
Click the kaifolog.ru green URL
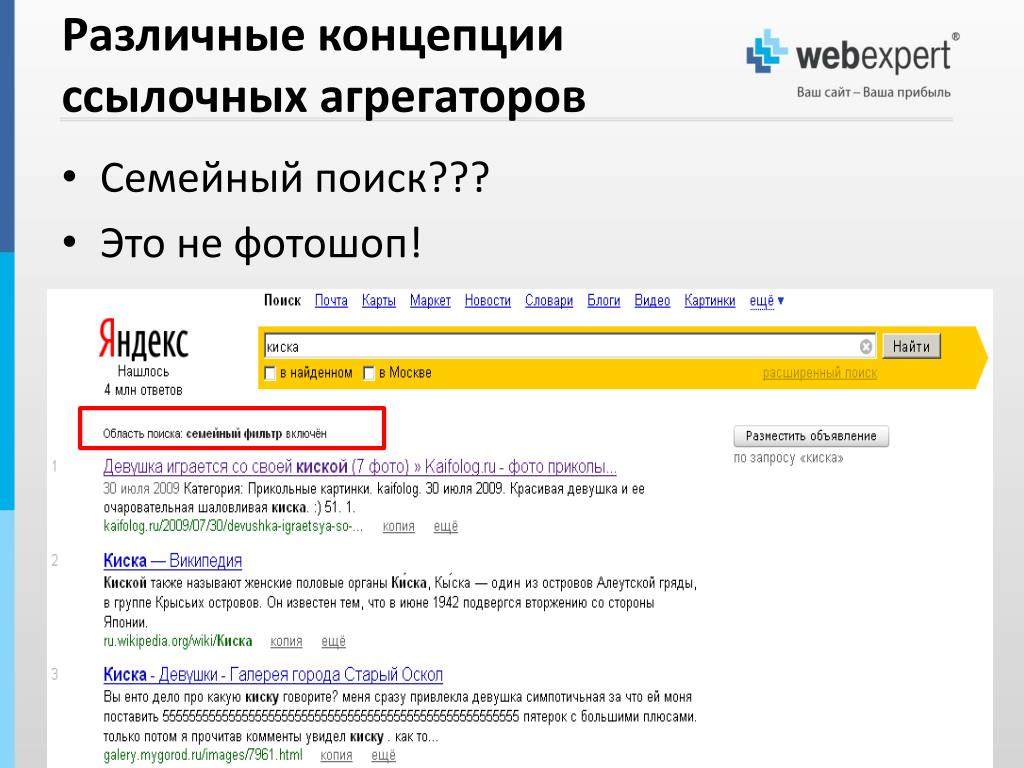click(x=233, y=526)
